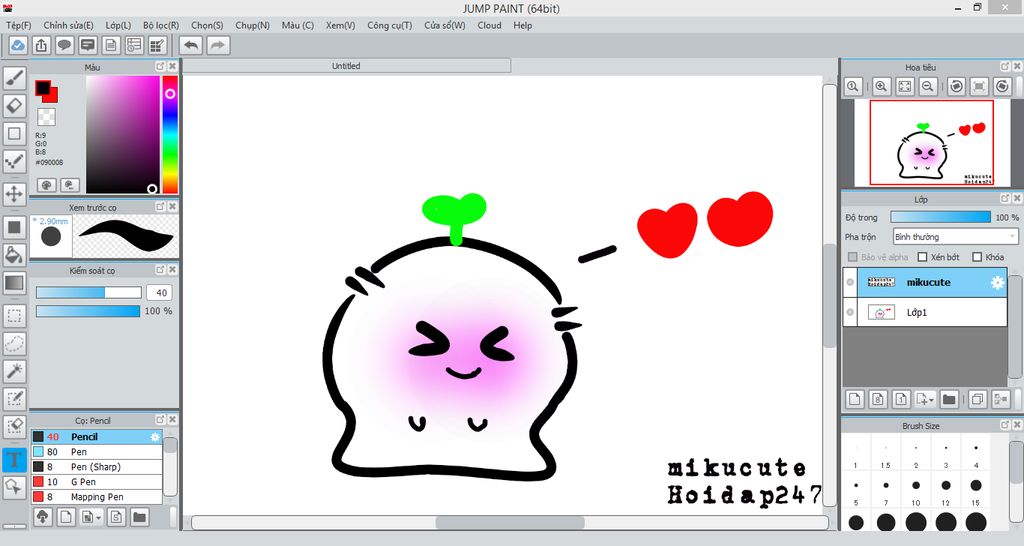Open the add brush dropdown in brush panel

point(90,517)
